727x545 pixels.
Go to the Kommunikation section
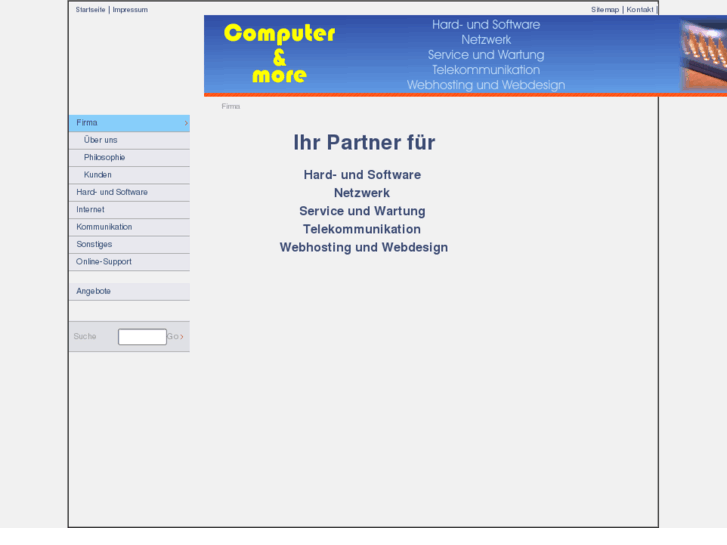129,227
